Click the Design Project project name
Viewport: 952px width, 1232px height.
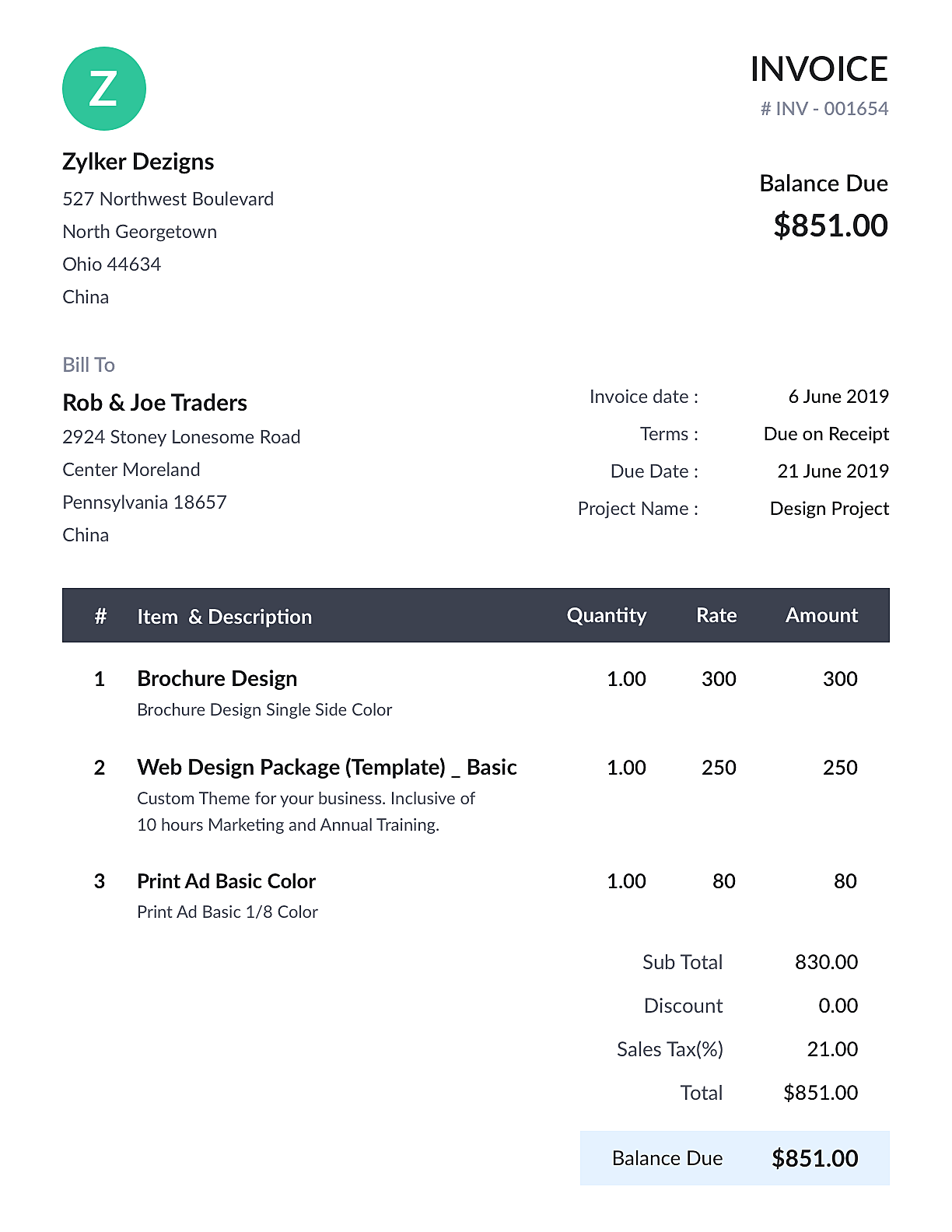[828, 509]
